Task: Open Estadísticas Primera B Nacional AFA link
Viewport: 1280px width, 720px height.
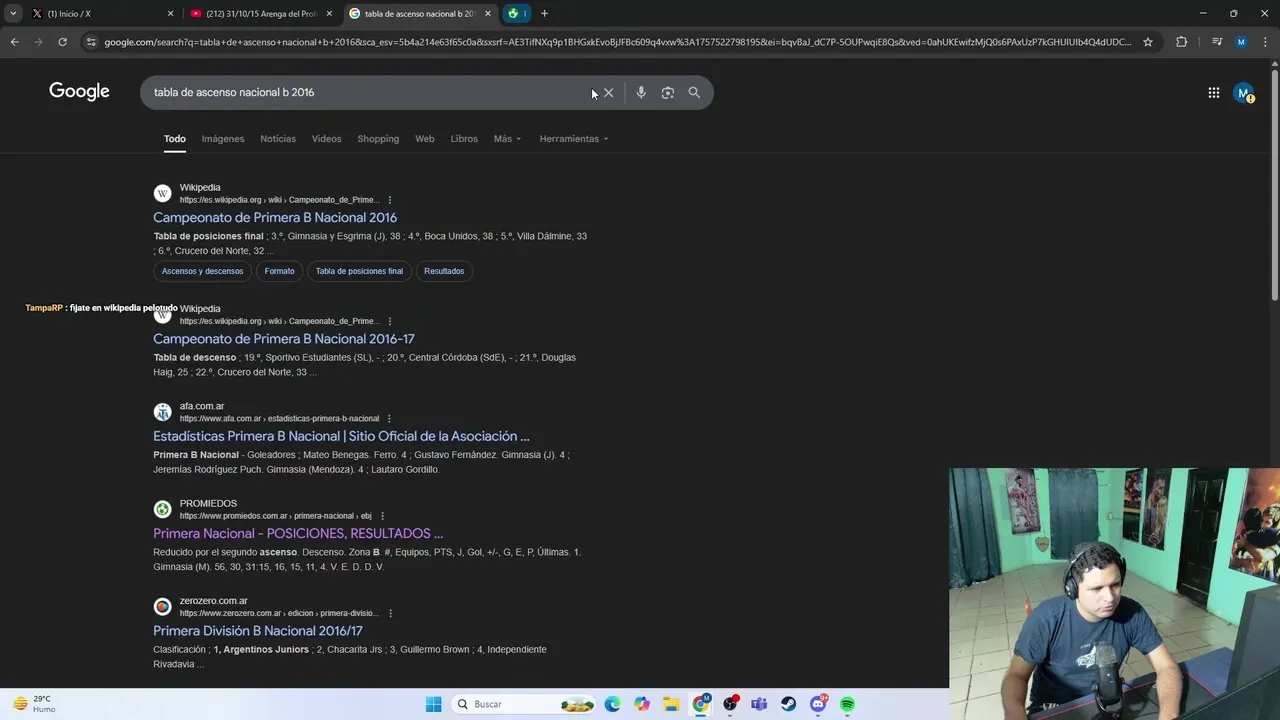Action: tap(341, 436)
